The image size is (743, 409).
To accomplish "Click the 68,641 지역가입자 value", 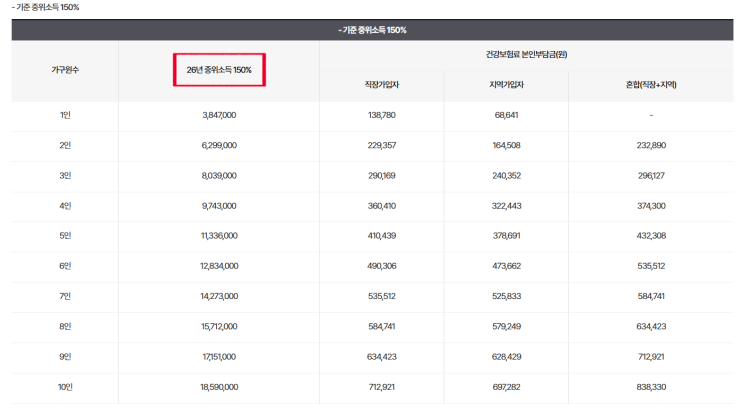I will [506, 115].
